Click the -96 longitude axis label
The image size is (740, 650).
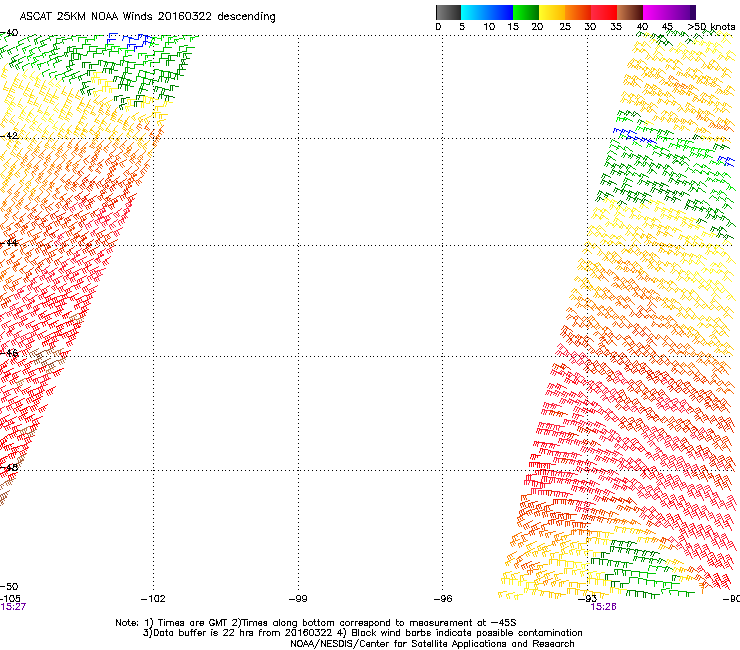pos(443,599)
